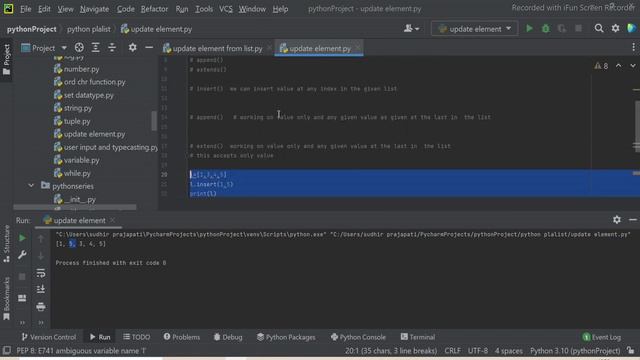
Task: Run with coverage using the toolbar icon
Action: point(562,29)
